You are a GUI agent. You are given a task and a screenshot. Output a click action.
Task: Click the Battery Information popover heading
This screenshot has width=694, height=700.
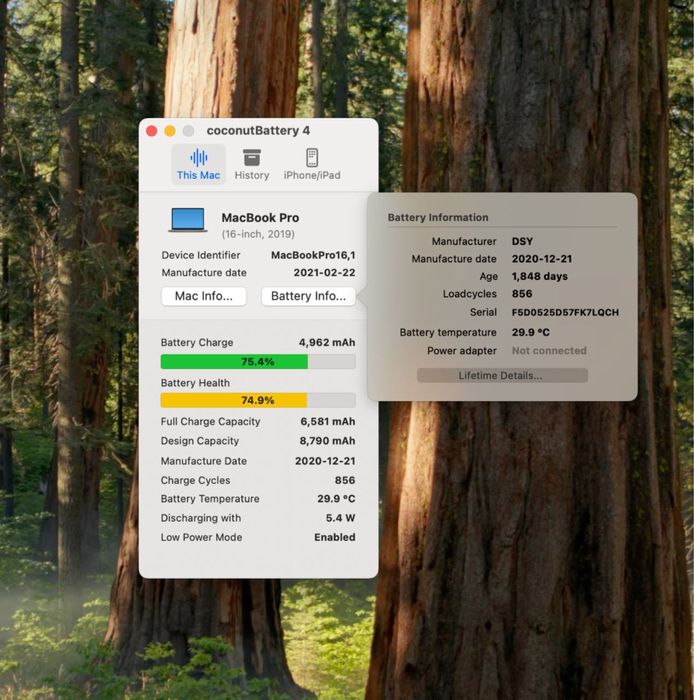(x=438, y=217)
